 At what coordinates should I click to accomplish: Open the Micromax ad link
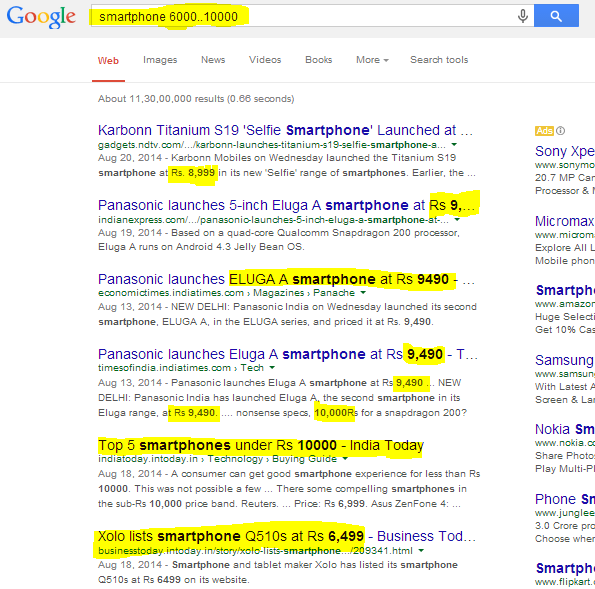pyautogui.click(x=565, y=221)
